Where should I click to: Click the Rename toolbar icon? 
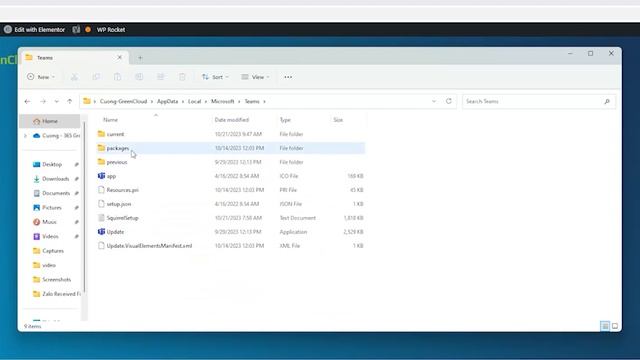139,77
